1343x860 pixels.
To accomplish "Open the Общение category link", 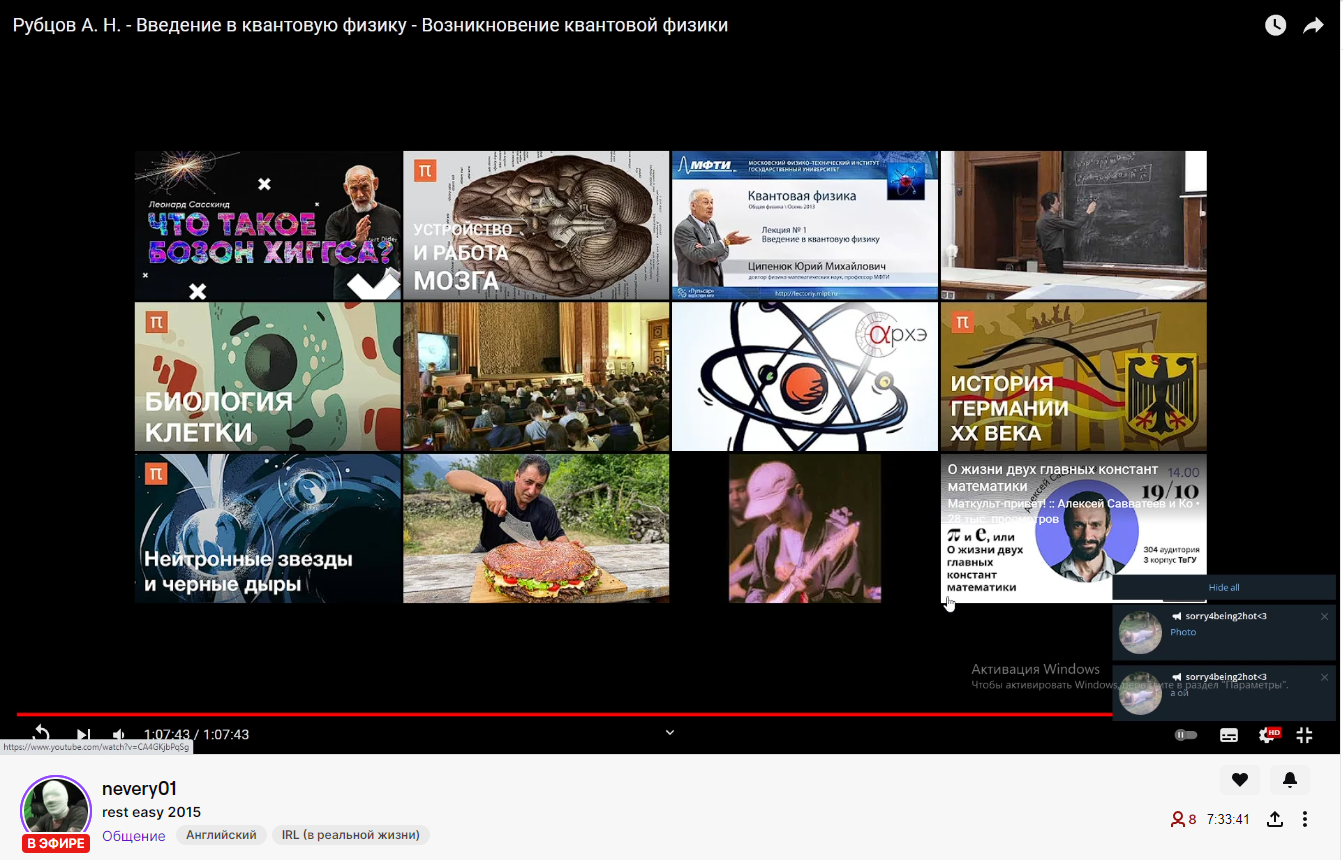I will point(133,835).
